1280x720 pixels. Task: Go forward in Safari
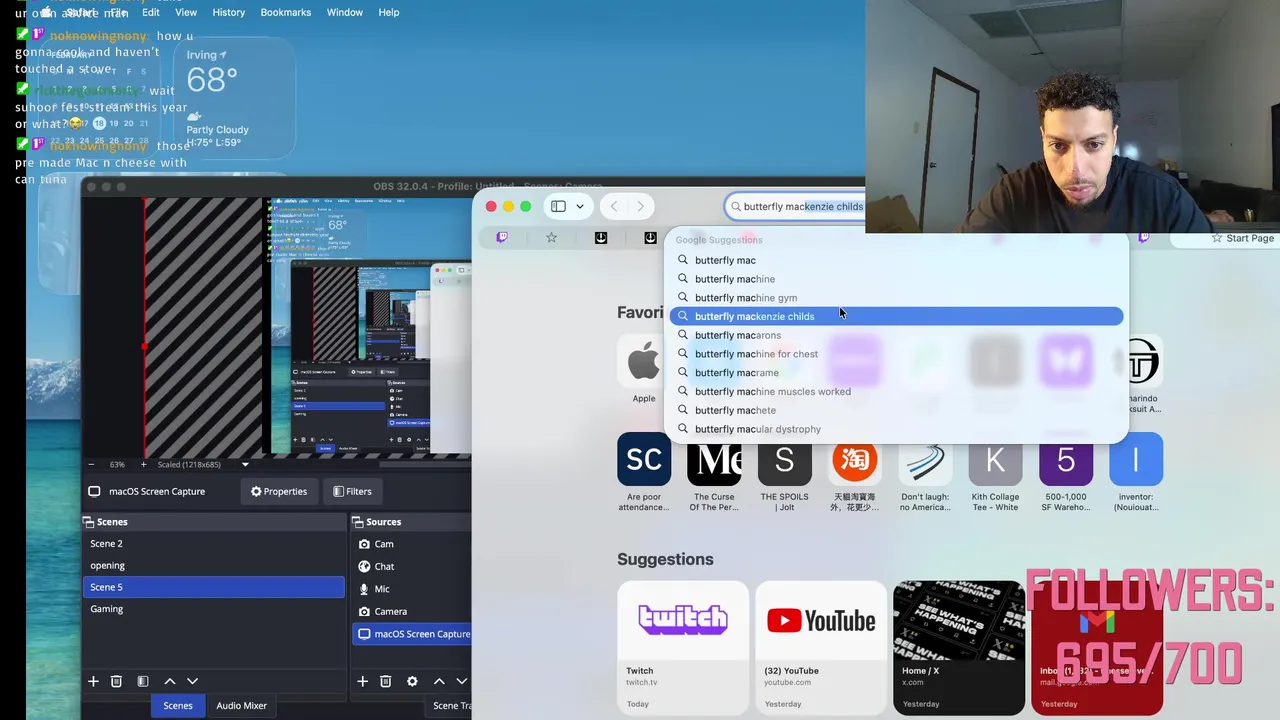(x=640, y=206)
